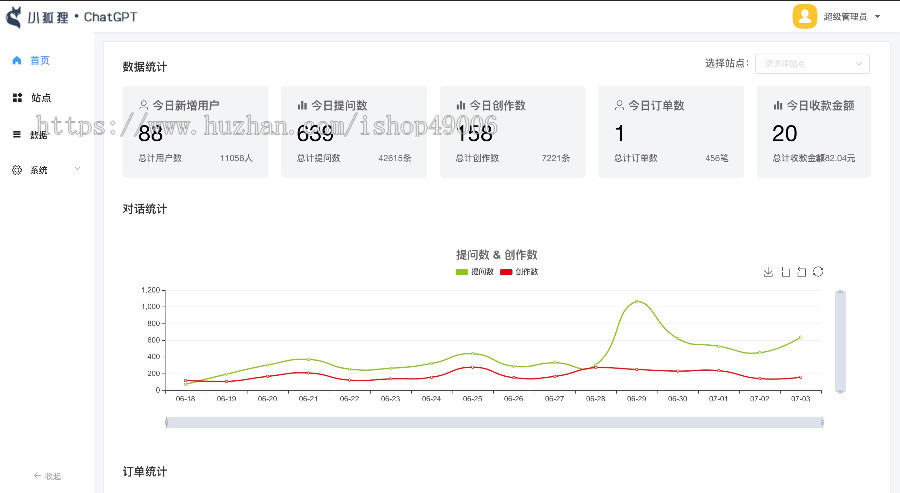The image size is (900, 493).
Task: Toggle the 提问数 legend series
Action: click(475, 272)
